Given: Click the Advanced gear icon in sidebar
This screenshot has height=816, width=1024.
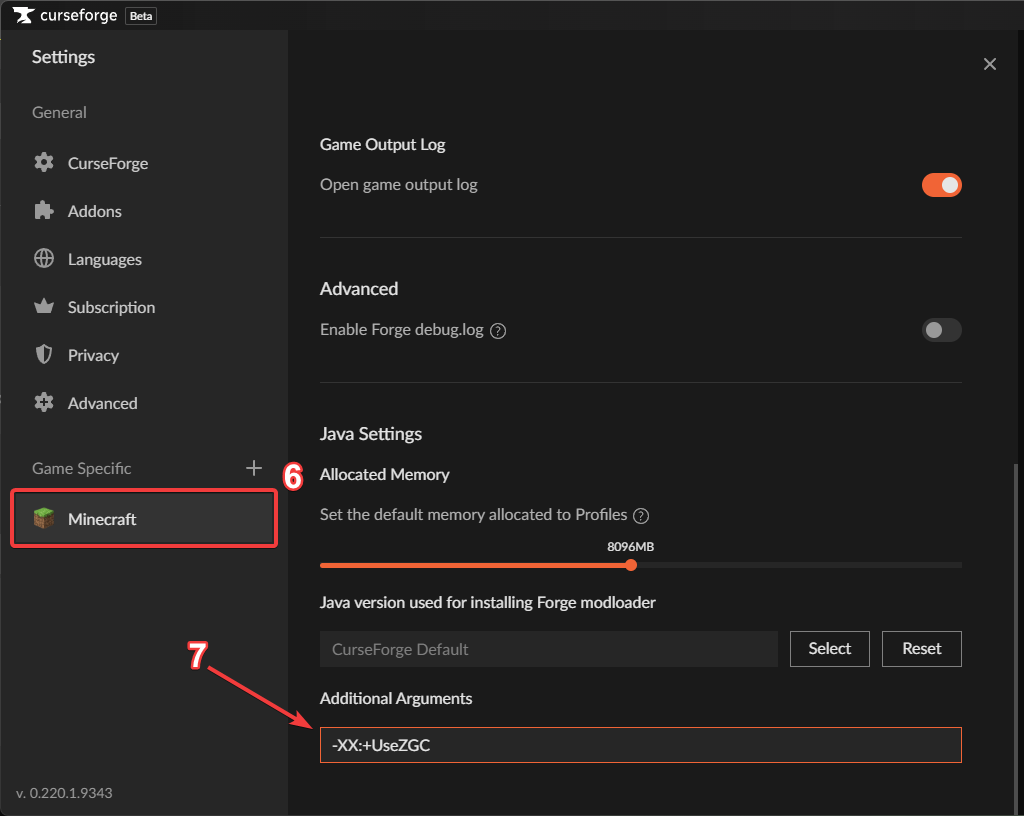Looking at the screenshot, I should (44, 403).
